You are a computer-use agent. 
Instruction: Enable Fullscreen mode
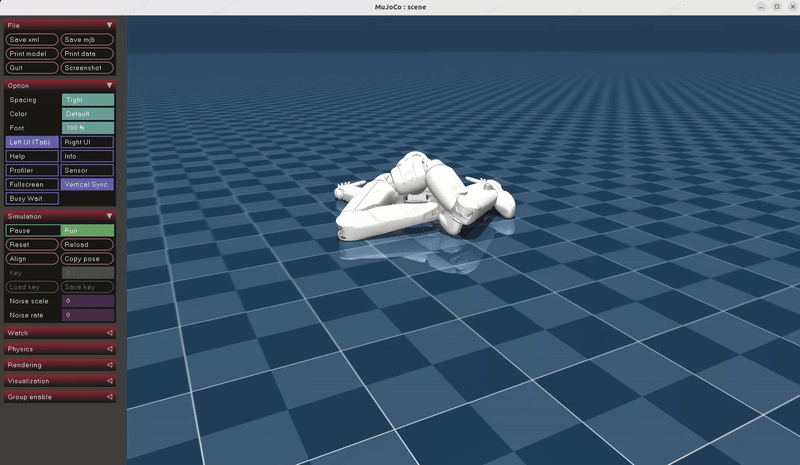click(x=32, y=185)
